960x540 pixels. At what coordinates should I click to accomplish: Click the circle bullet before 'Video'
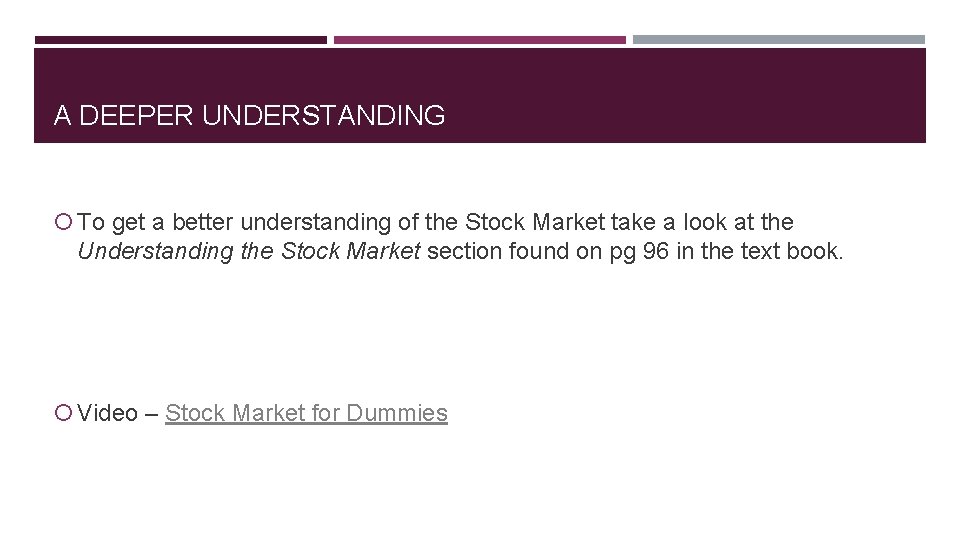(x=64, y=413)
